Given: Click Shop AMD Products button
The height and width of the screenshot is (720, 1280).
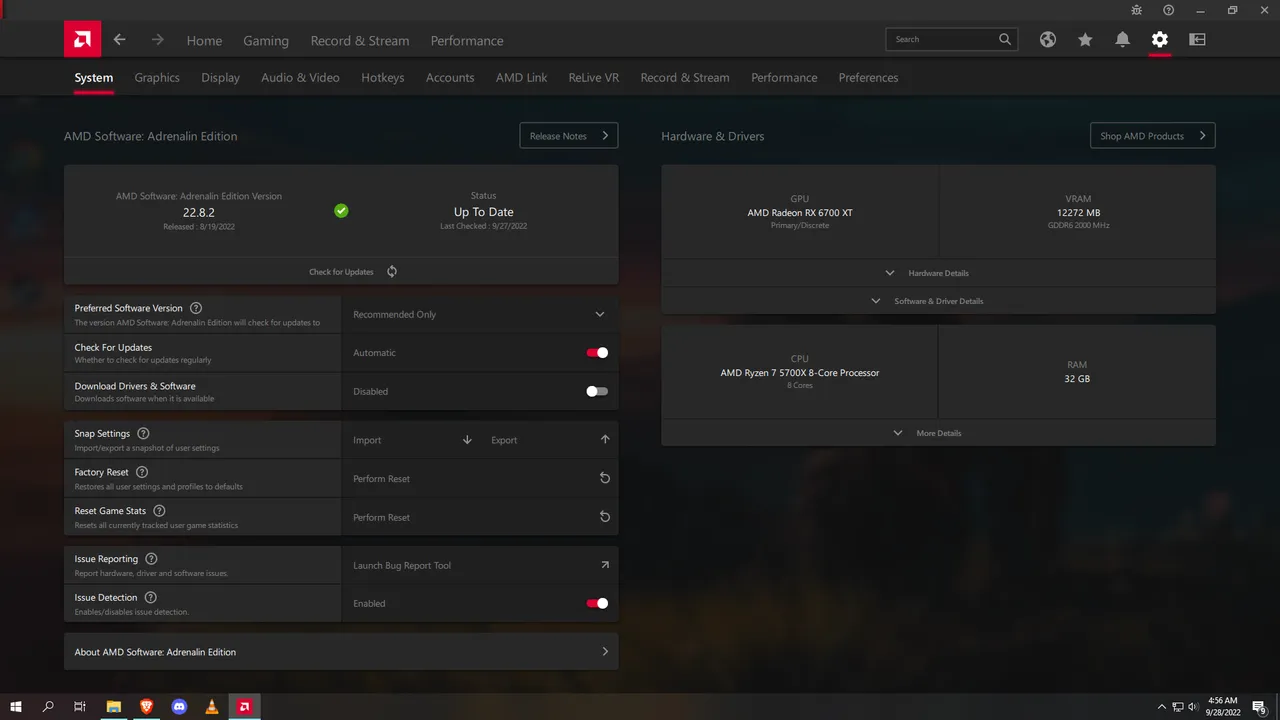Looking at the screenshot, I should [1153, 136].
